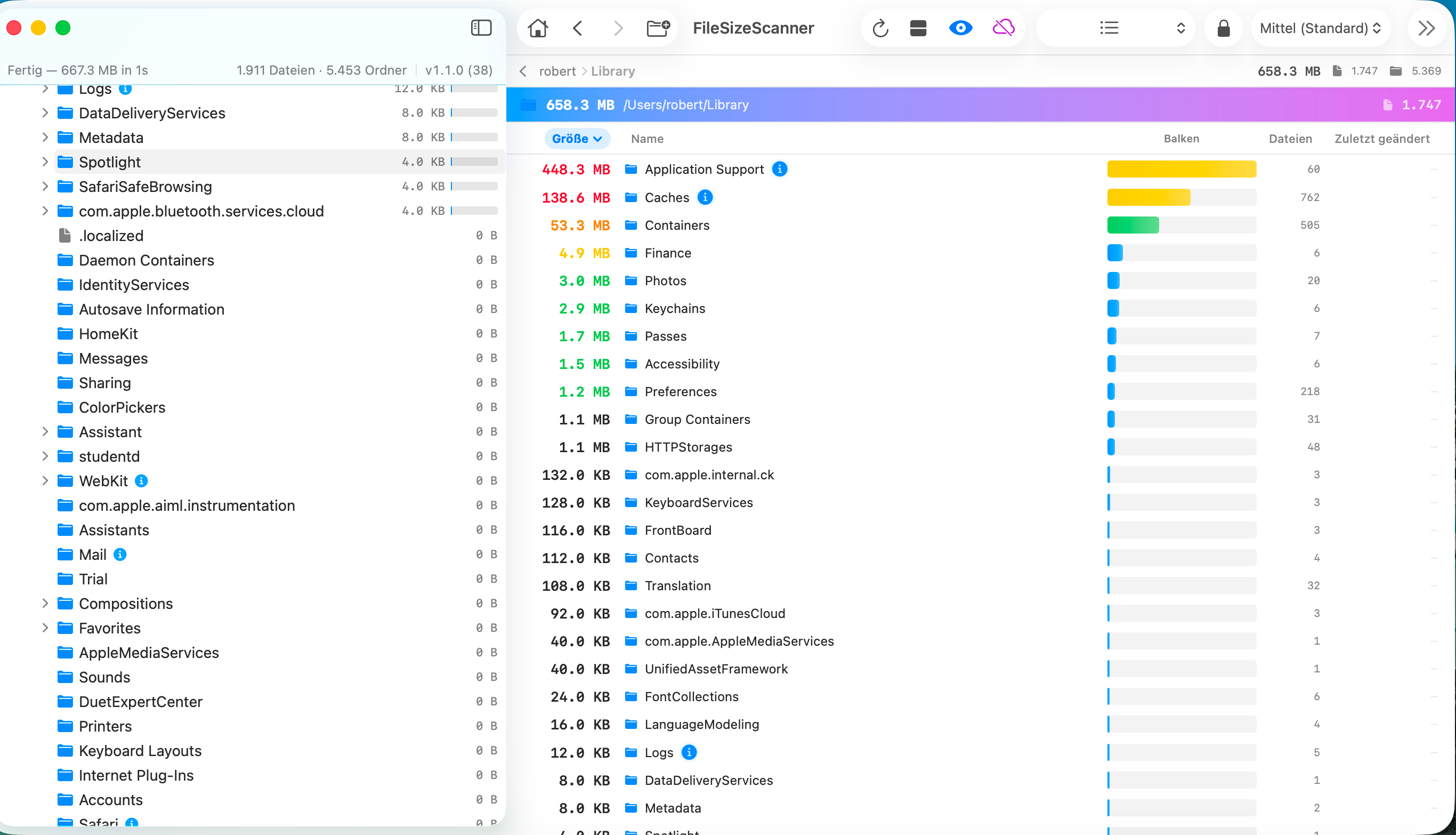1456x835 pixels.
Task: Select the com.apple.internal.ck row
Action: click(980, 475)
